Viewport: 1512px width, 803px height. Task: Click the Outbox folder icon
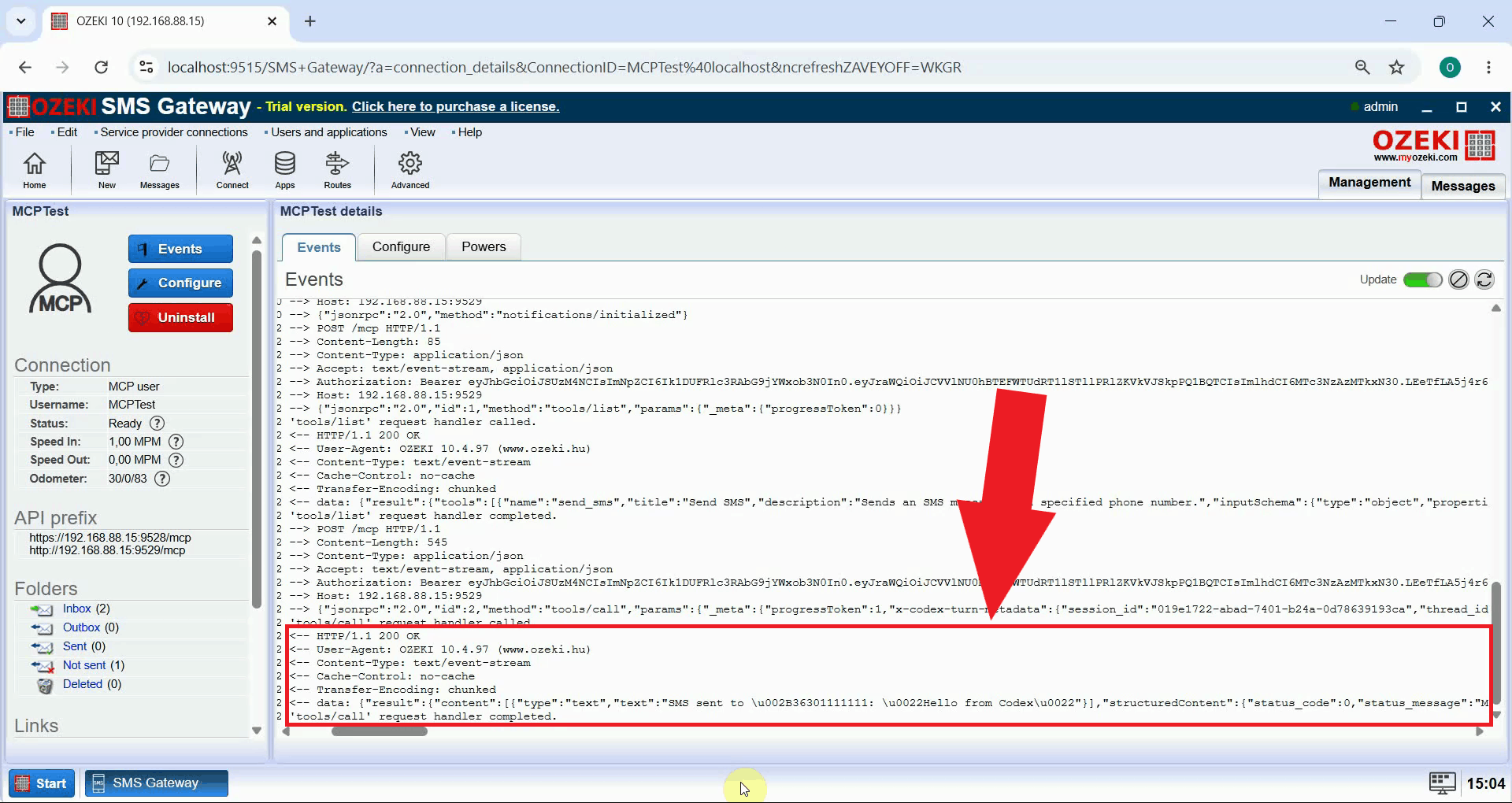(x=42, y=628)
